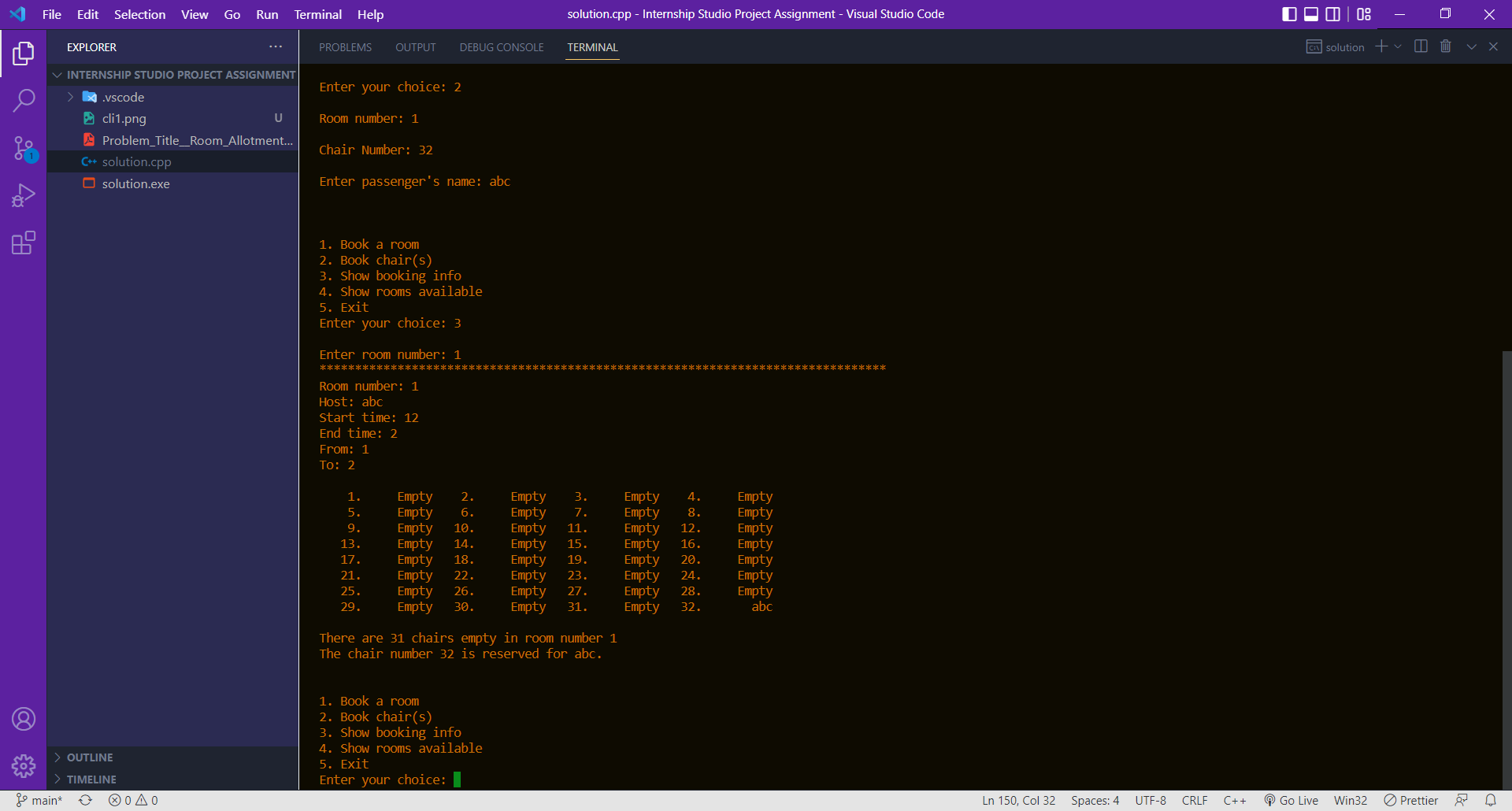Toggle primary side bar visibility
This screenshot has height=811, width=1512.
[x=1290, y=14]
